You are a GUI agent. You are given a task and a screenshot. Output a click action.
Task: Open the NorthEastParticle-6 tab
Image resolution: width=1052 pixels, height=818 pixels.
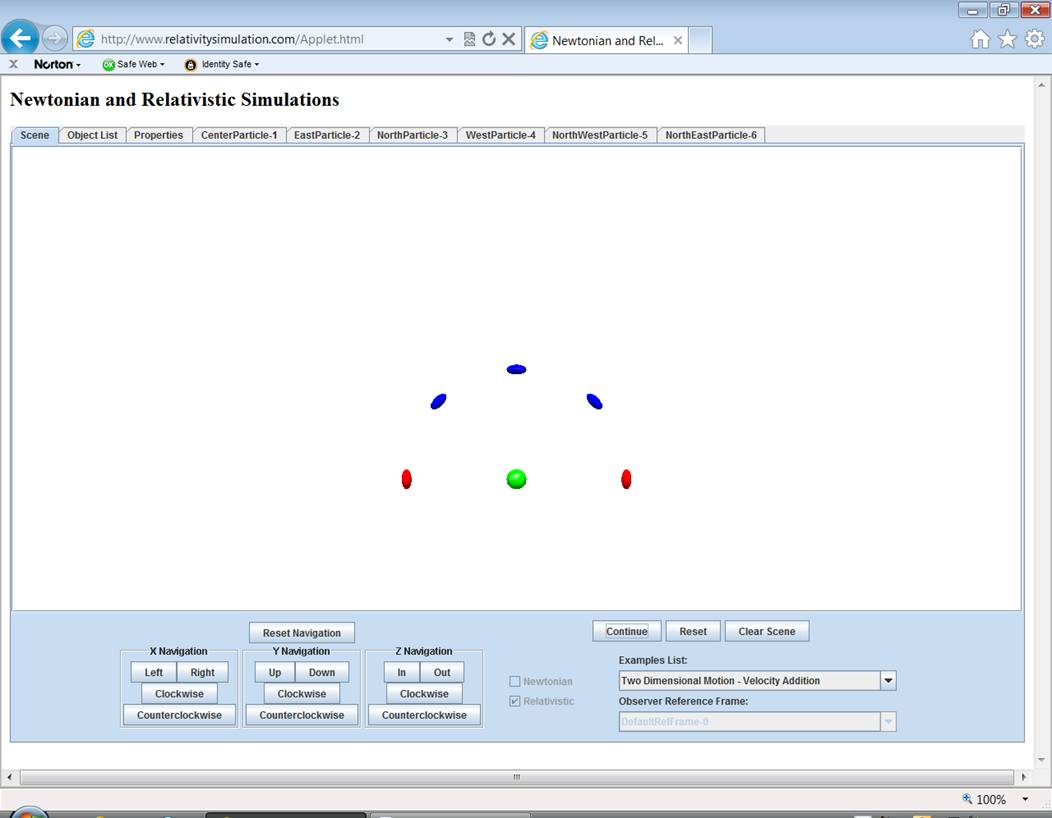coord(711,135)
